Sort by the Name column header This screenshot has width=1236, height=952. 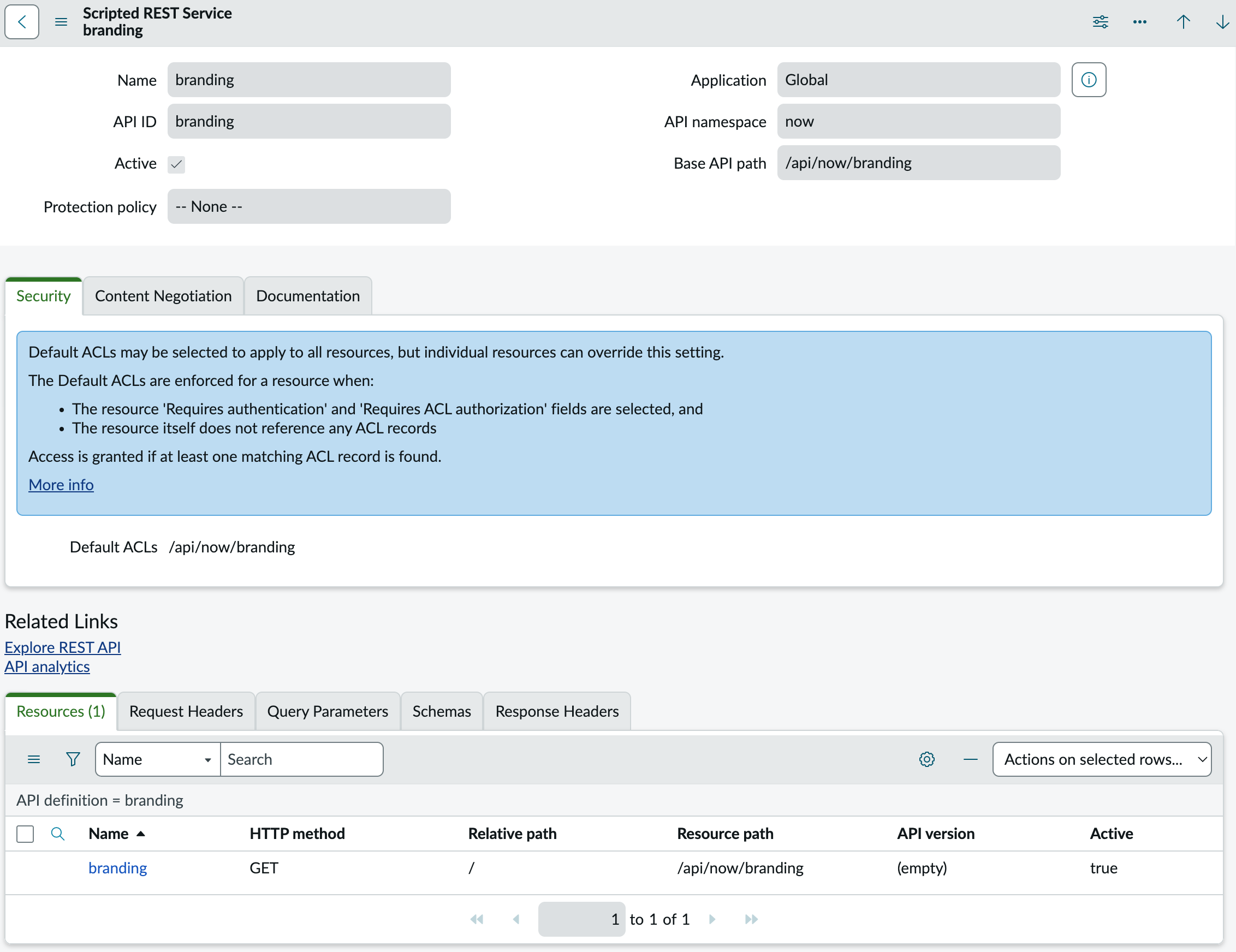109,833
